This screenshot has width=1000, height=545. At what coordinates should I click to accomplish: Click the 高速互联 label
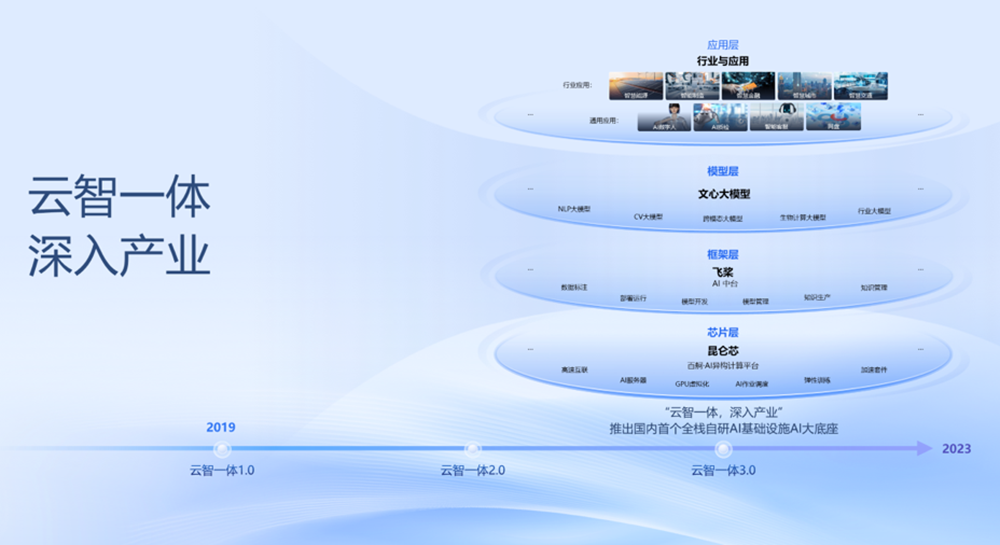pos(574,370)
